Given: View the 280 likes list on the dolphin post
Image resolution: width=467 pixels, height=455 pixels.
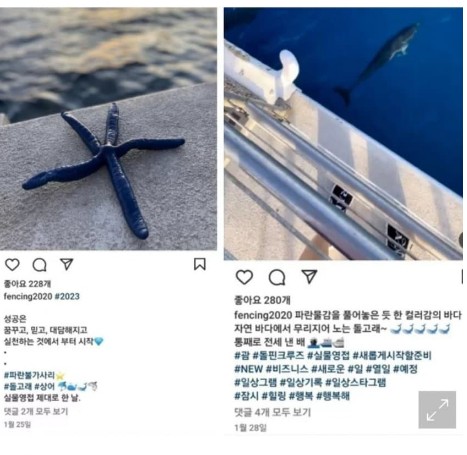Looking at the screenshot, I should click(x=262, y=300).
